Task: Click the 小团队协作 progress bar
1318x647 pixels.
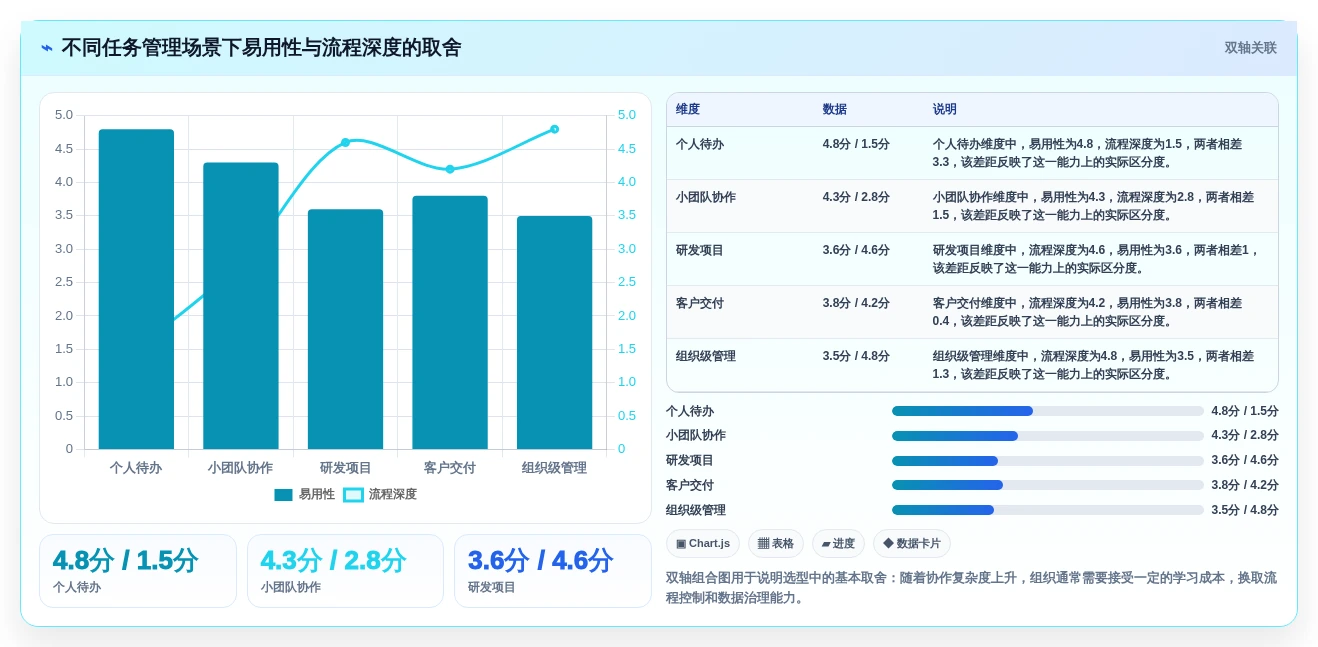Action: click(1048, 436)
